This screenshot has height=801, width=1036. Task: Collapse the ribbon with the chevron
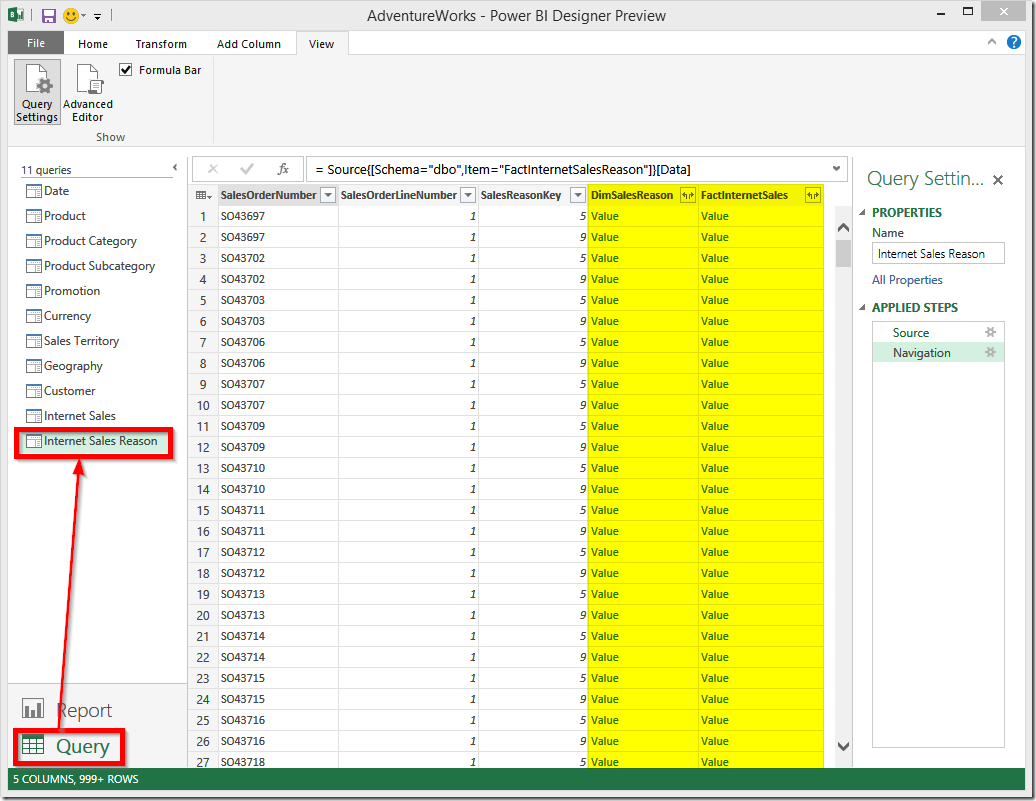coord(992,42)
